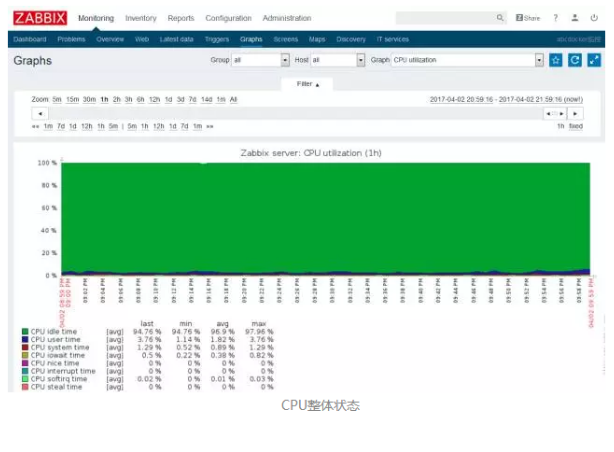This screenshot has width=614, height=452.
Task: Click the left arrow of time slider
Action: click(x=40, y=114)
